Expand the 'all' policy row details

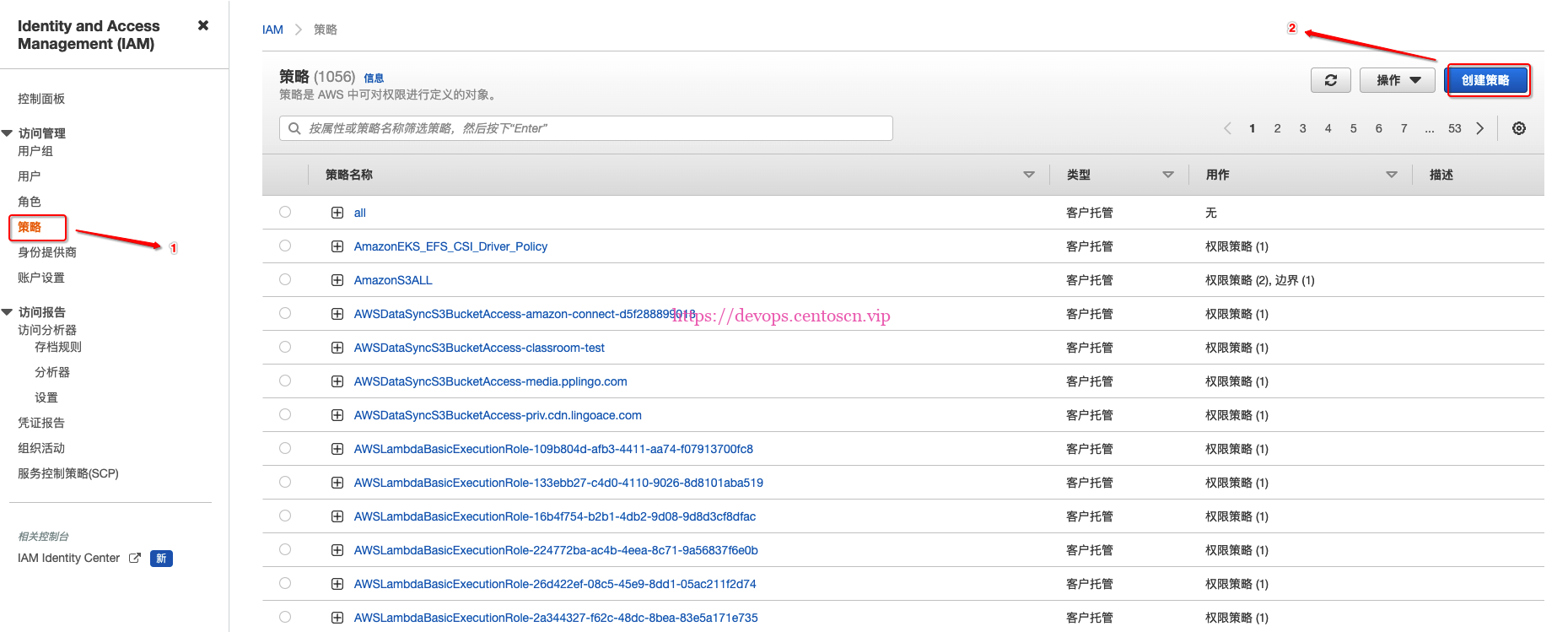(337, 213)
